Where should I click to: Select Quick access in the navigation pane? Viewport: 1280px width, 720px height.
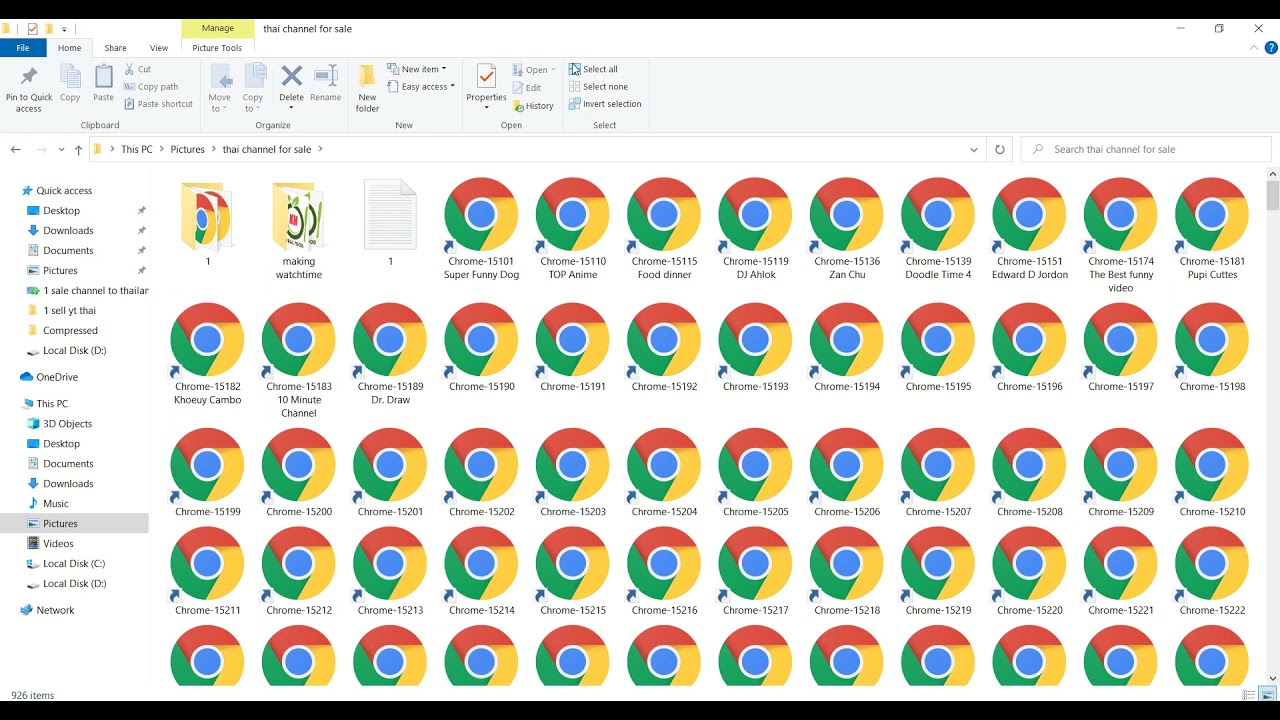(64, 191)
